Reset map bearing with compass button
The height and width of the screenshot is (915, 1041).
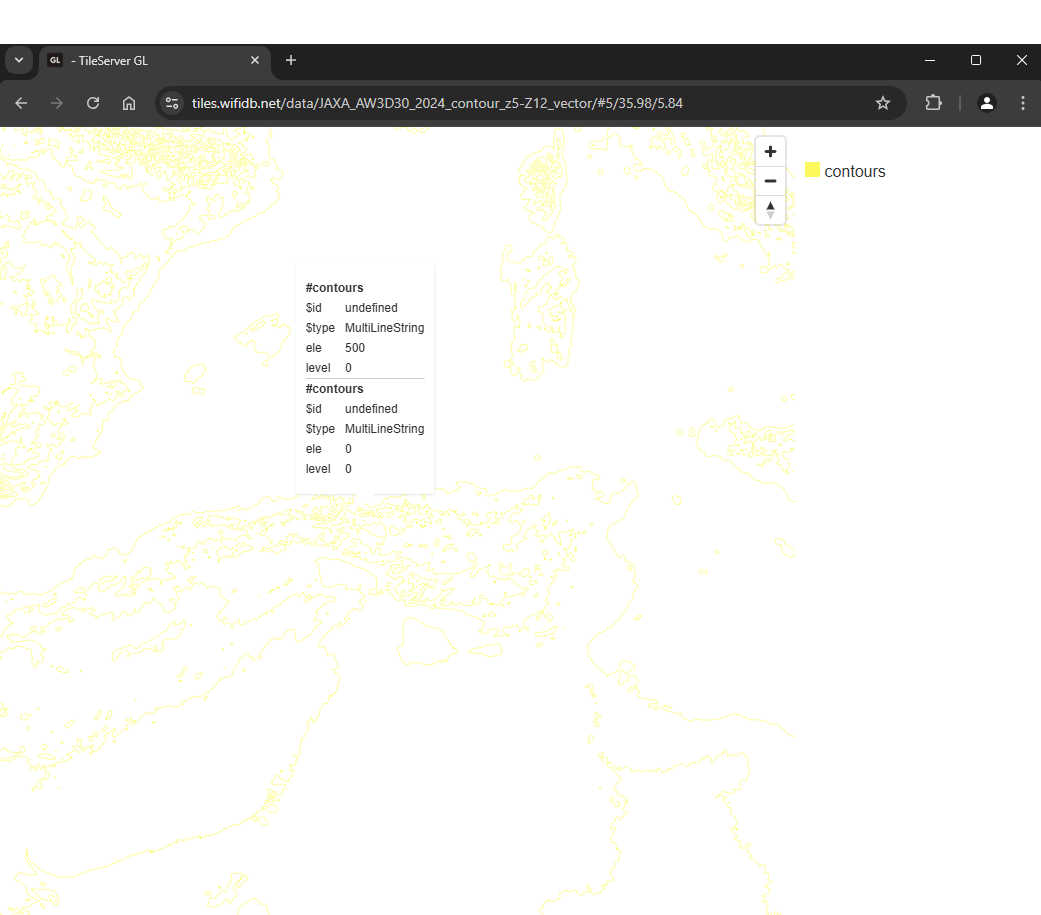tap(770, 210)
